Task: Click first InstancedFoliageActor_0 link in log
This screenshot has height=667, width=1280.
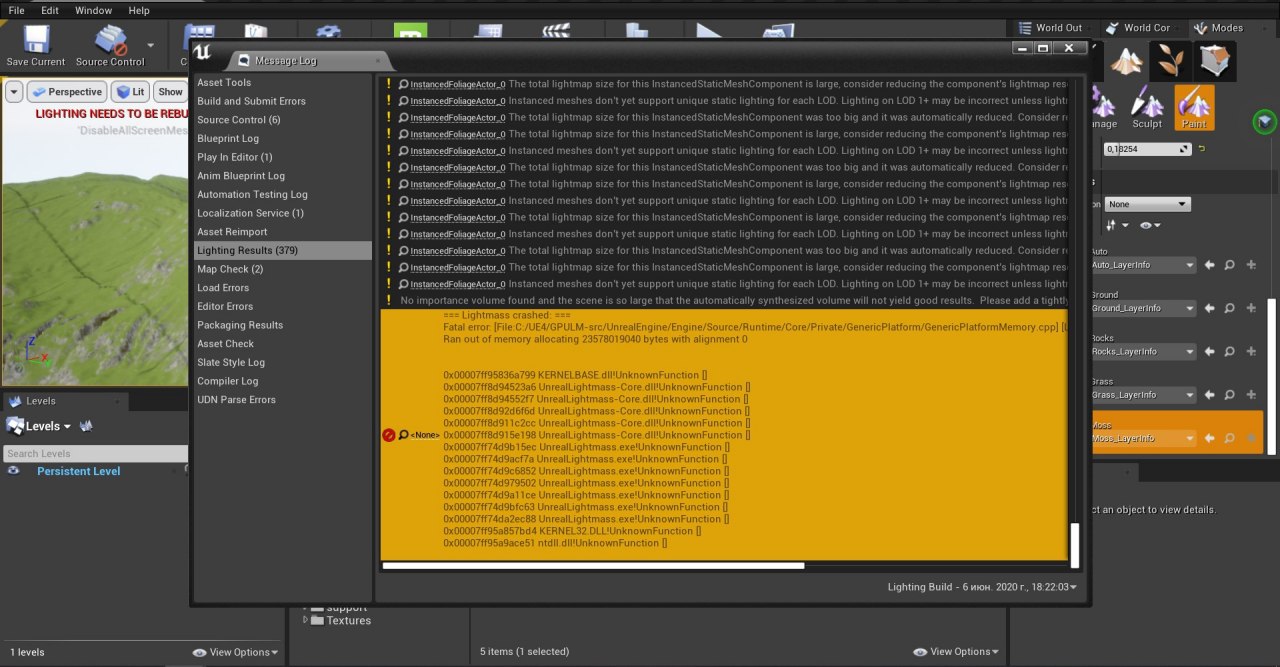Action: [x=457, y=84]
